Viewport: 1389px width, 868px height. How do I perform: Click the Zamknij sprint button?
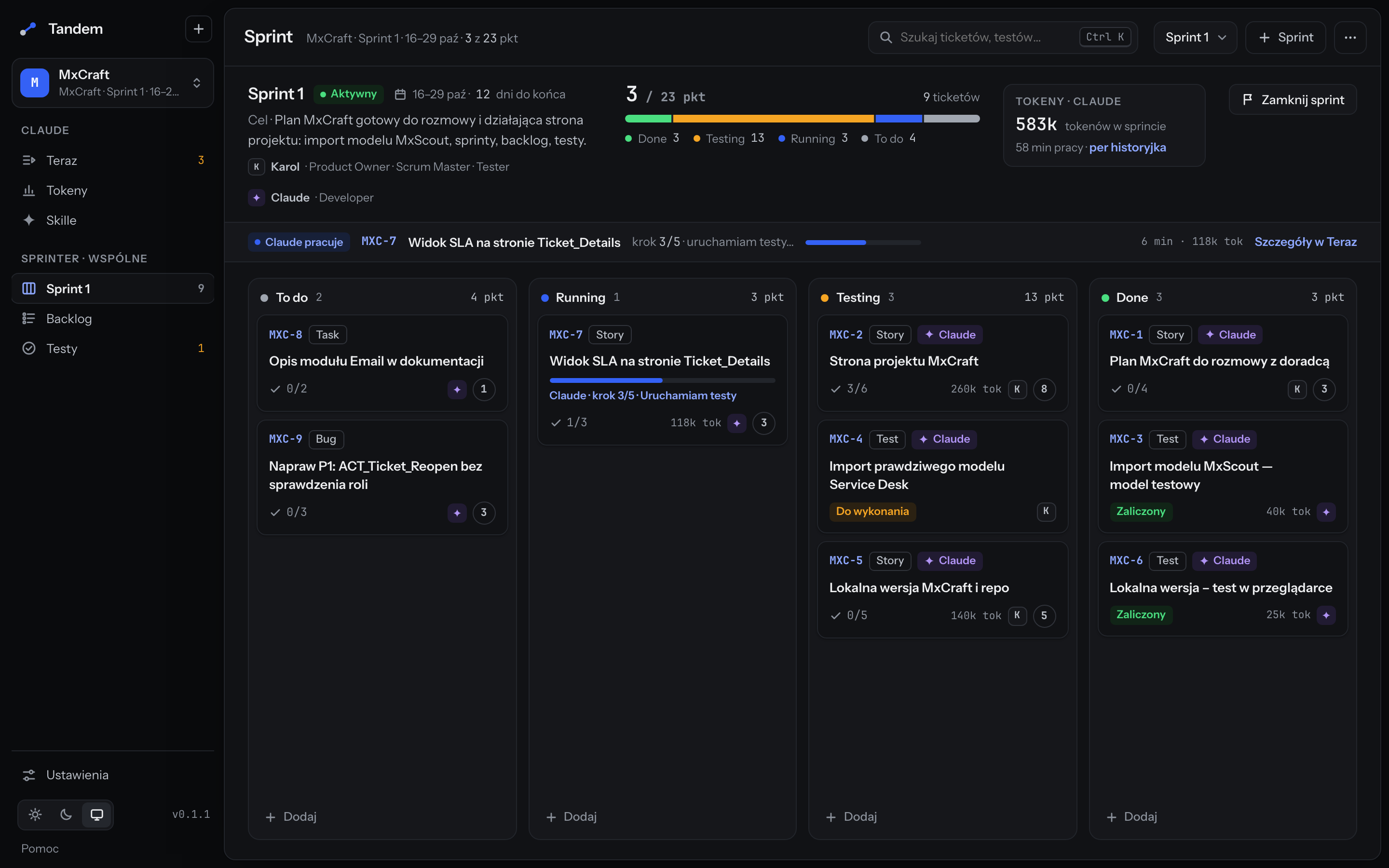[x=1293, y=100]
